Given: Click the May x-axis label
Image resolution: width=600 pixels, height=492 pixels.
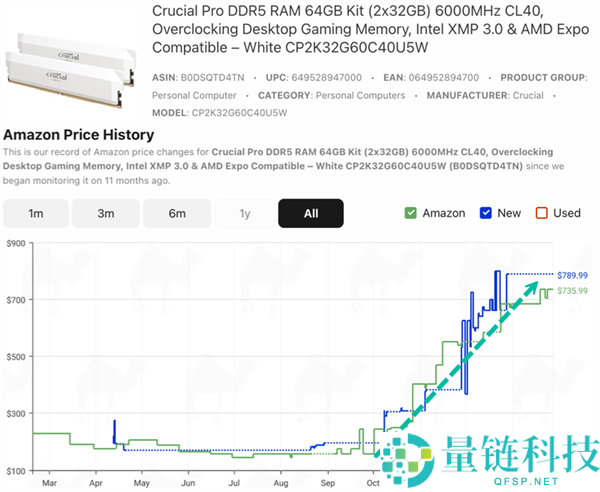Looking at the screenshot, I should pyautogui.click(x=142, y=483).
